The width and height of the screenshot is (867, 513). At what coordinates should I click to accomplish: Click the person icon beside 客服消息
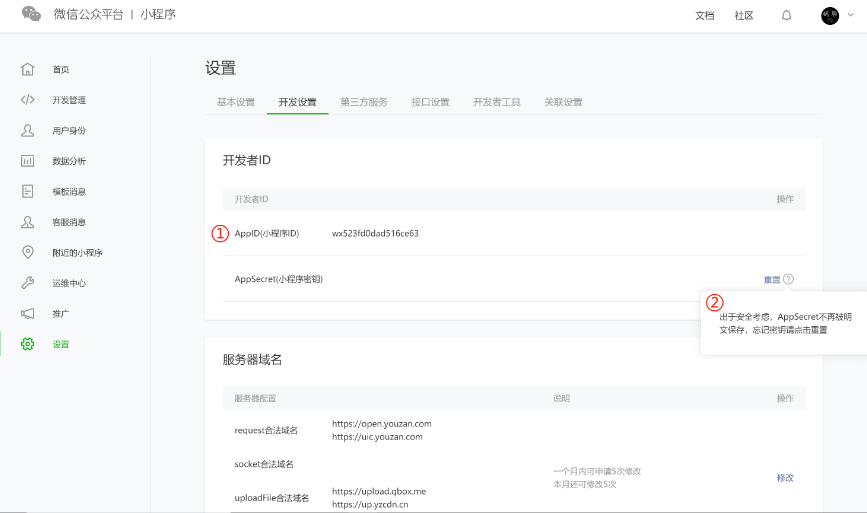[28, 222]
